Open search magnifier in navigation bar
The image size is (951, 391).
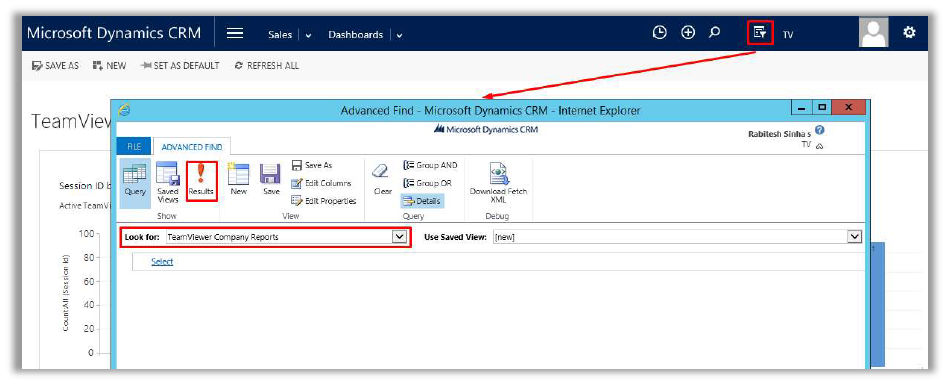[714, 33]
